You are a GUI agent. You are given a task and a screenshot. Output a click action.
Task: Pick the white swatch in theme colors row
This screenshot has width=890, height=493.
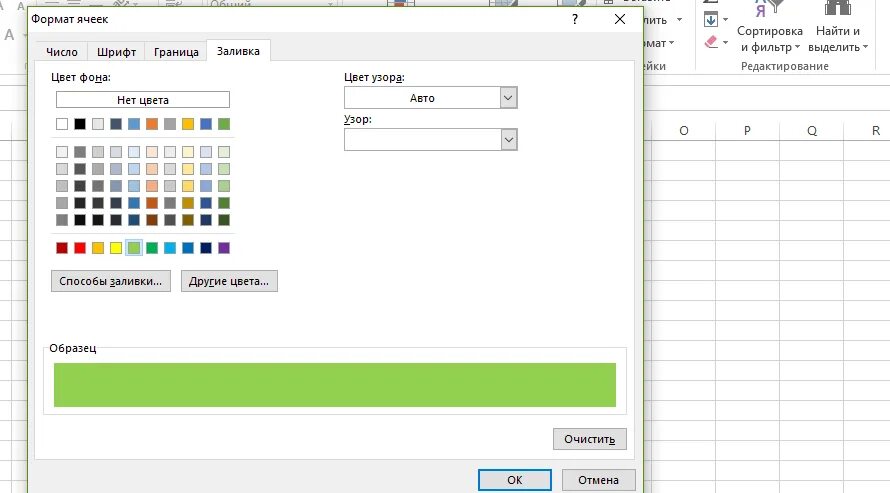point(62,124)
